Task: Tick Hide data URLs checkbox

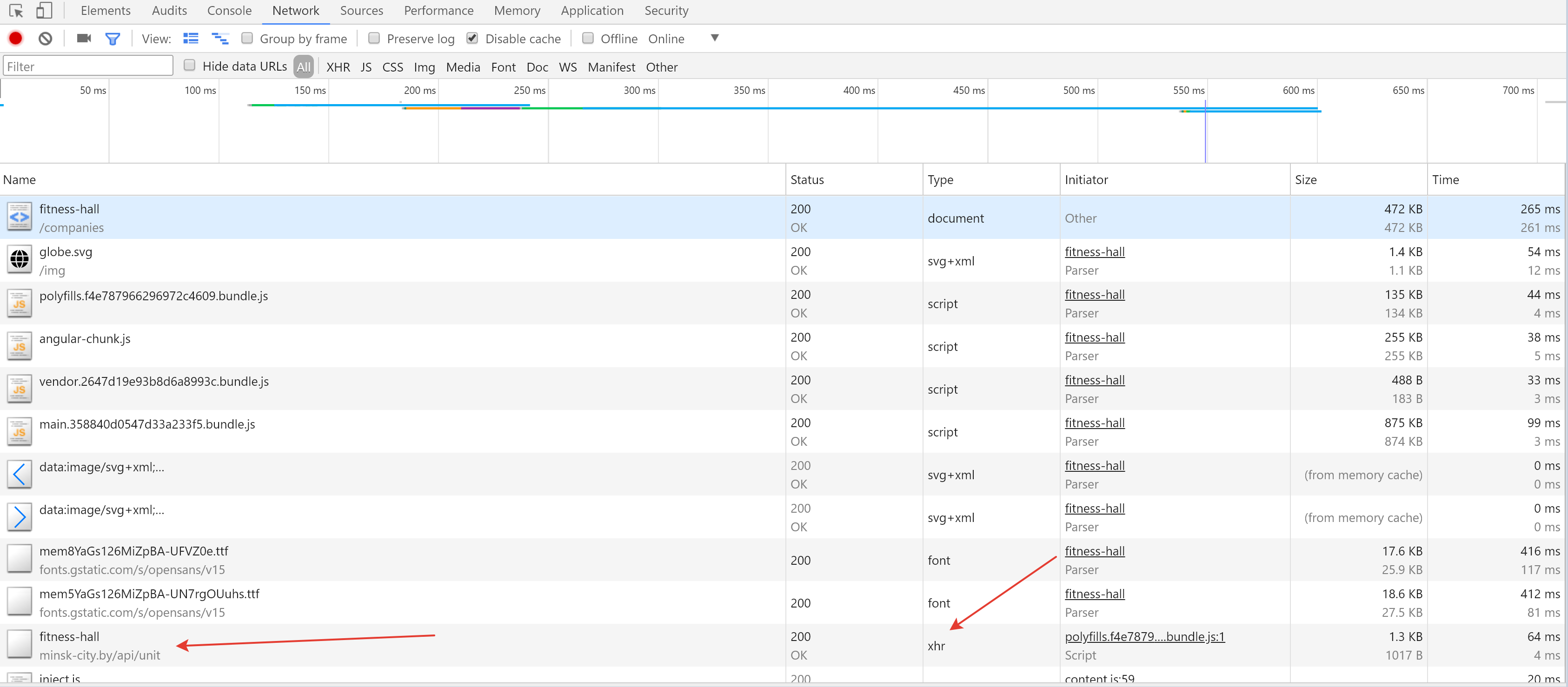Action: click(x=190, y=65)
